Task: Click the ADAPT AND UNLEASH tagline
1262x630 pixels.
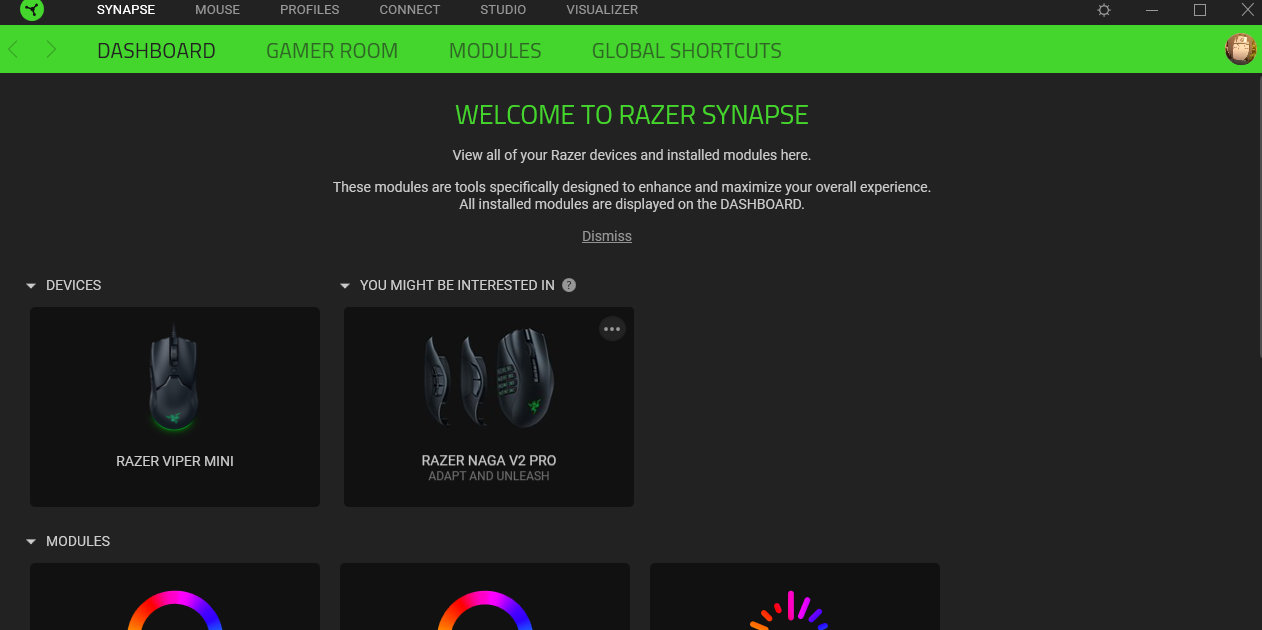Action: [x=489, y=476]
